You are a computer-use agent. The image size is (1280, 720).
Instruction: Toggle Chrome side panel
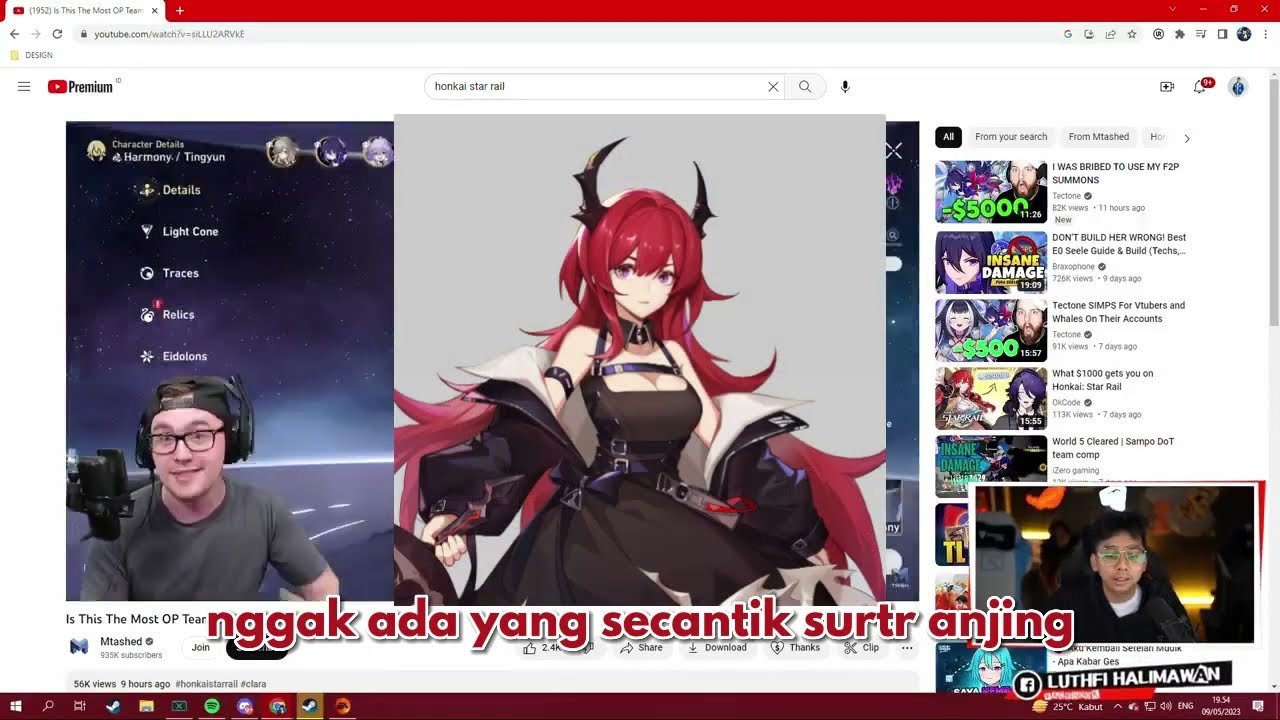(1222, 34)
